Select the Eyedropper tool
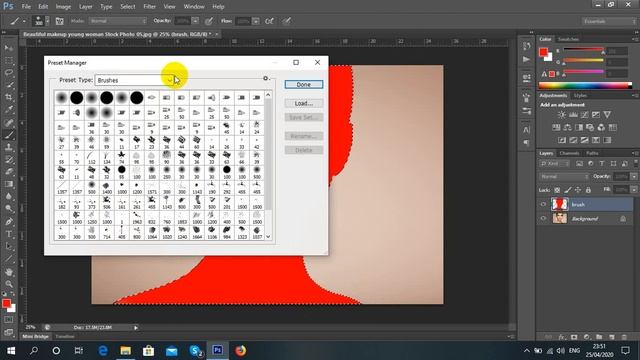640x360 pixels. 9,109
